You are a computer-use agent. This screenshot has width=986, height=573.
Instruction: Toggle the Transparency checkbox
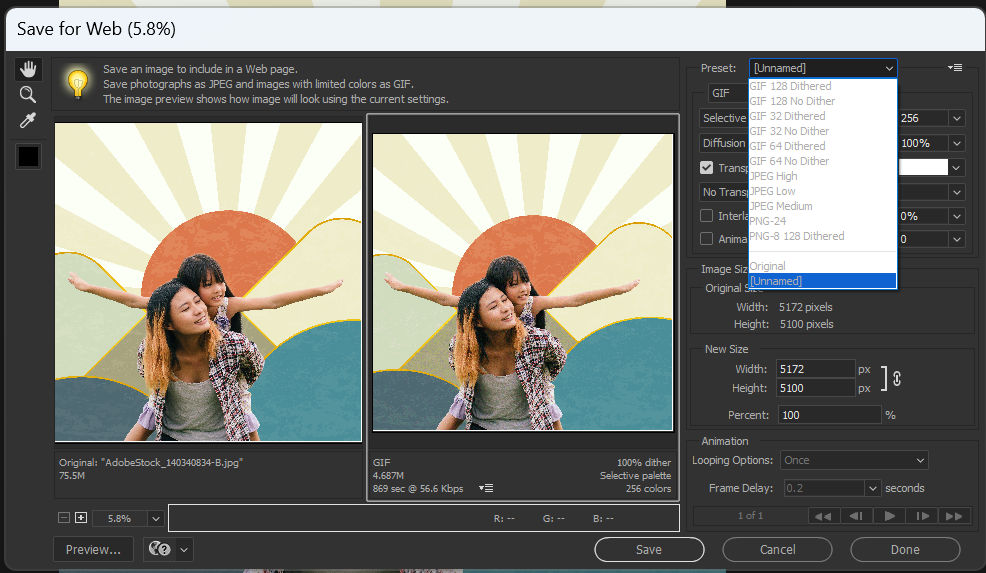point(707,168)
